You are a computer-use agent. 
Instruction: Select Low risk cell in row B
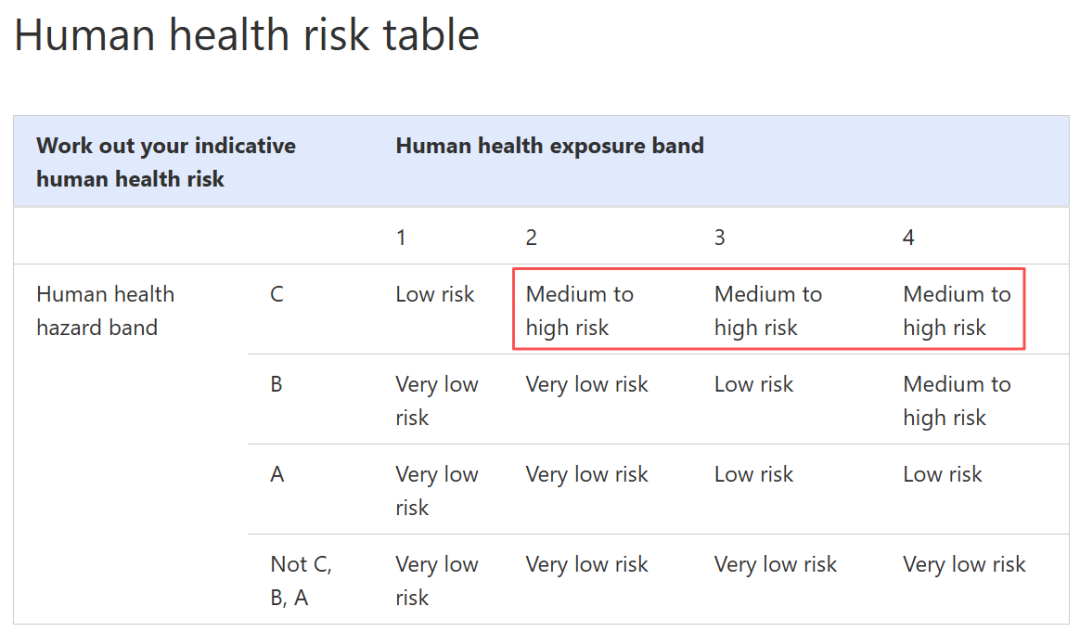754,384
